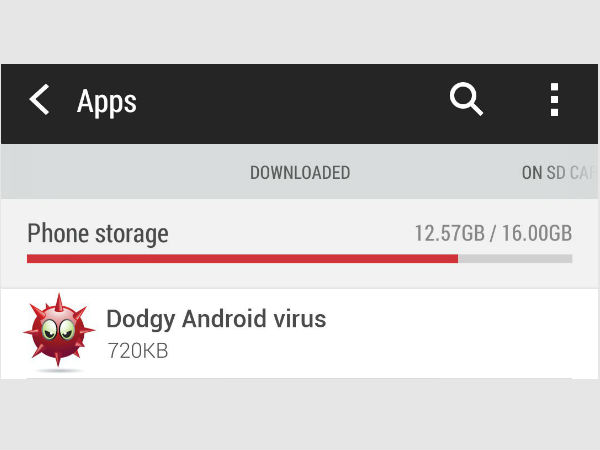Click the 720KB app size text
The image size is (600, 450).
tap(137, 350)
